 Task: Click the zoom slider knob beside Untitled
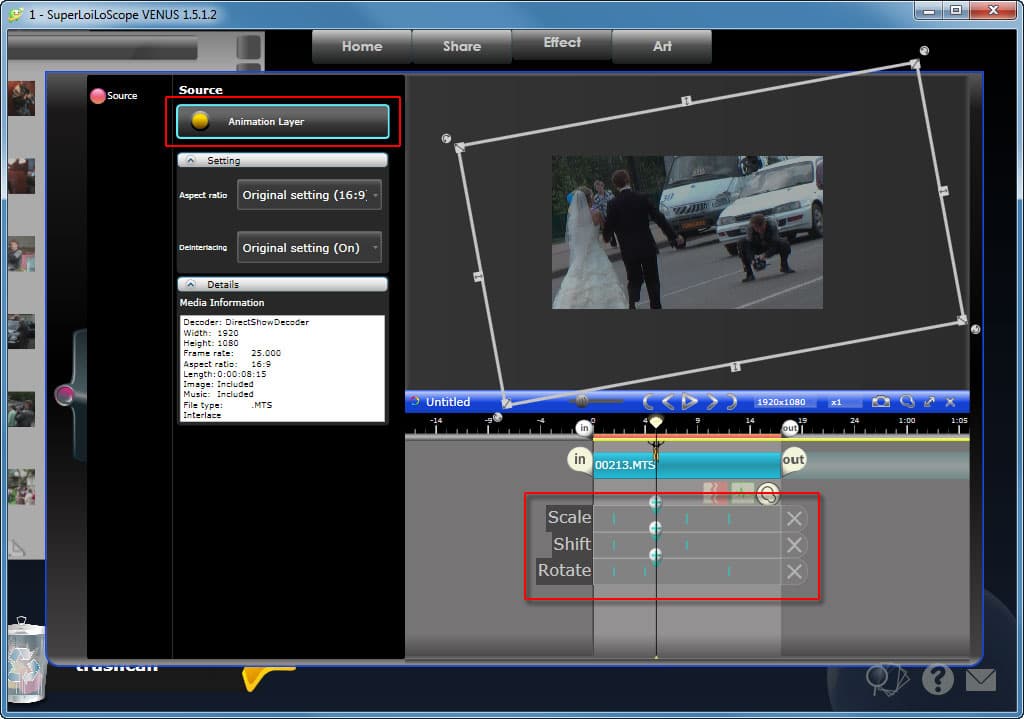tap(582, 401)
